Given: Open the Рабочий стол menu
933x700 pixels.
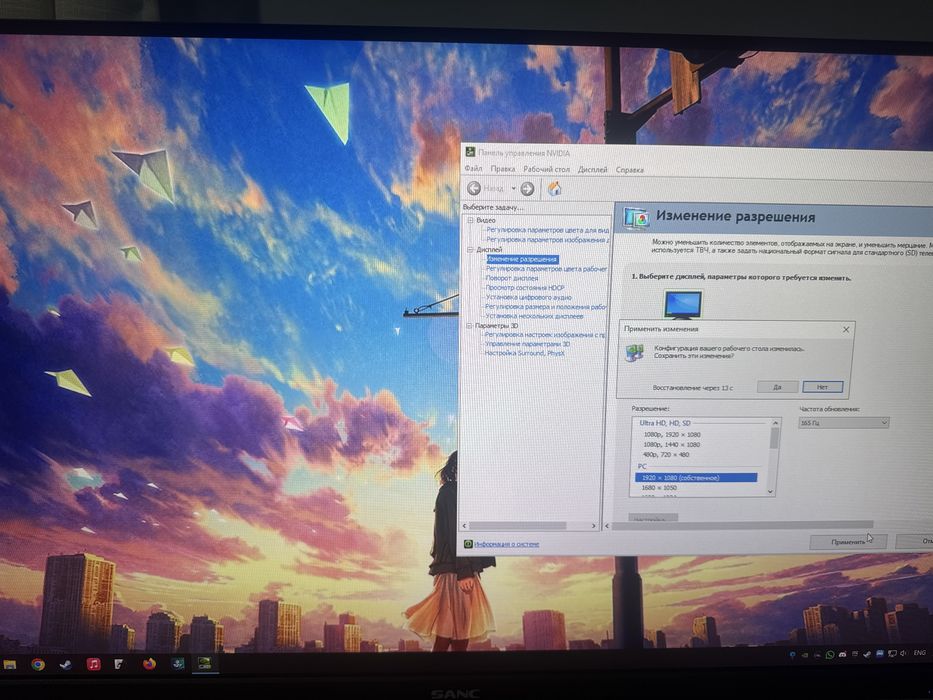Looking at the screenshot, I should 546,170.
